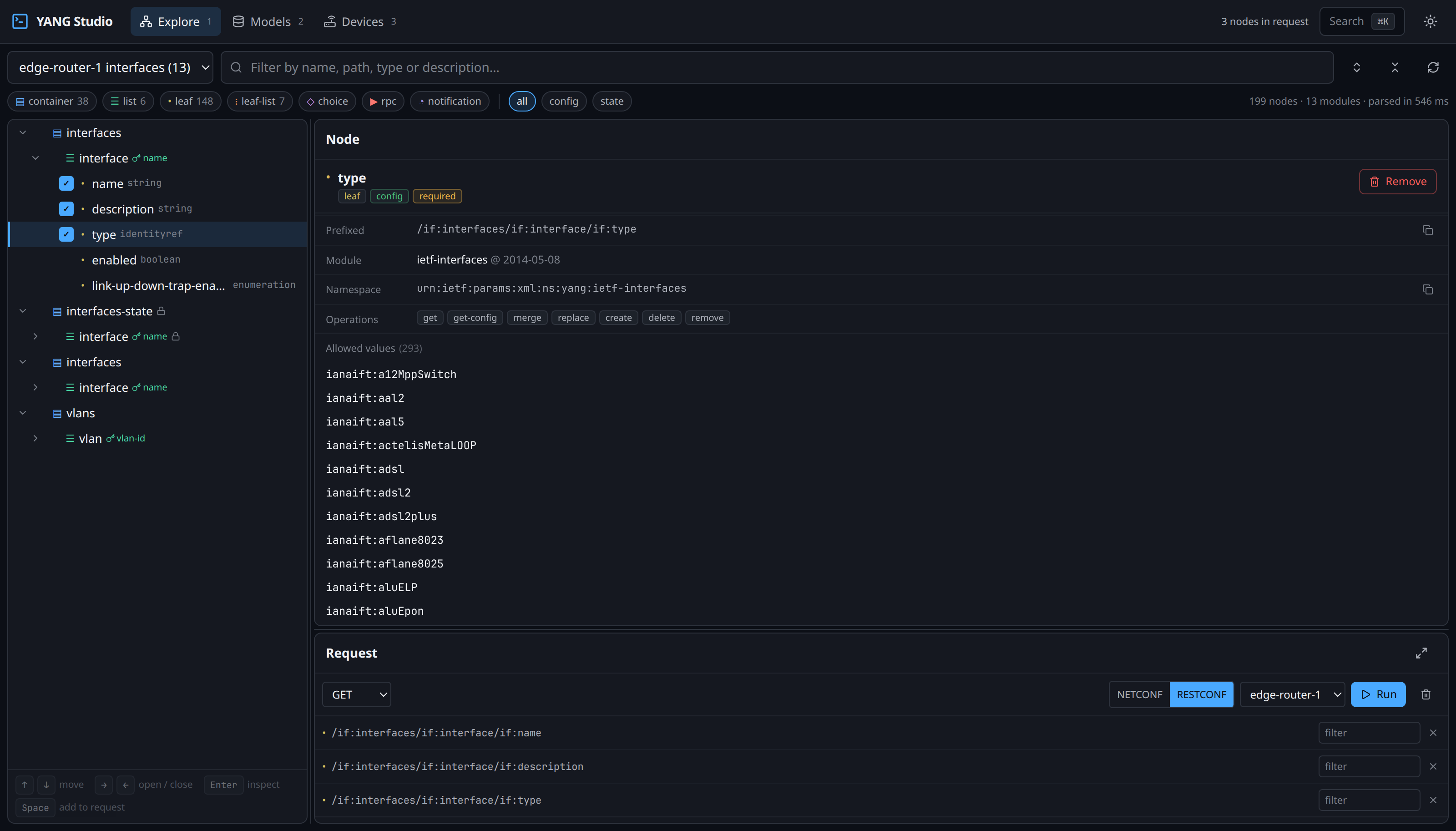
Task: Select the all scope filter
Action: click(x=522, y=101)
